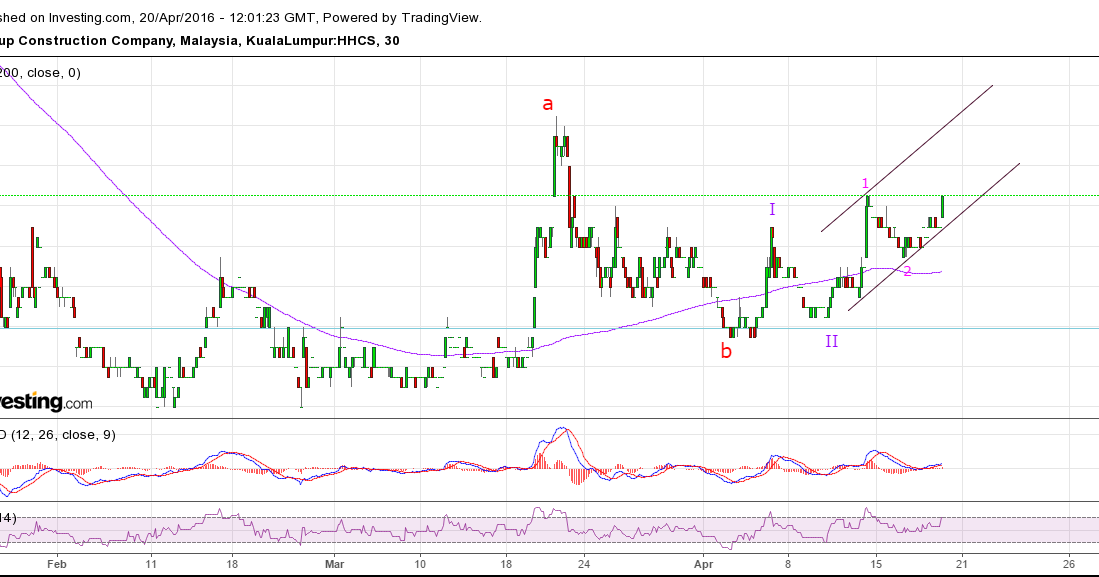The height and width of the screenshot is (577, 1099).
Task: Click the '200, close, 0)' moving average label
Action: [x=40, y=73]
